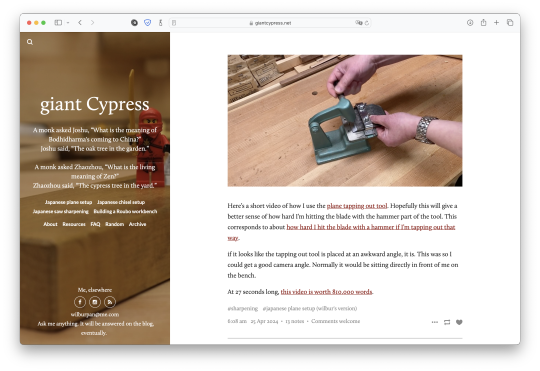
Task: Open Japanese chisel setup link
Action: (x=121, y=202)
